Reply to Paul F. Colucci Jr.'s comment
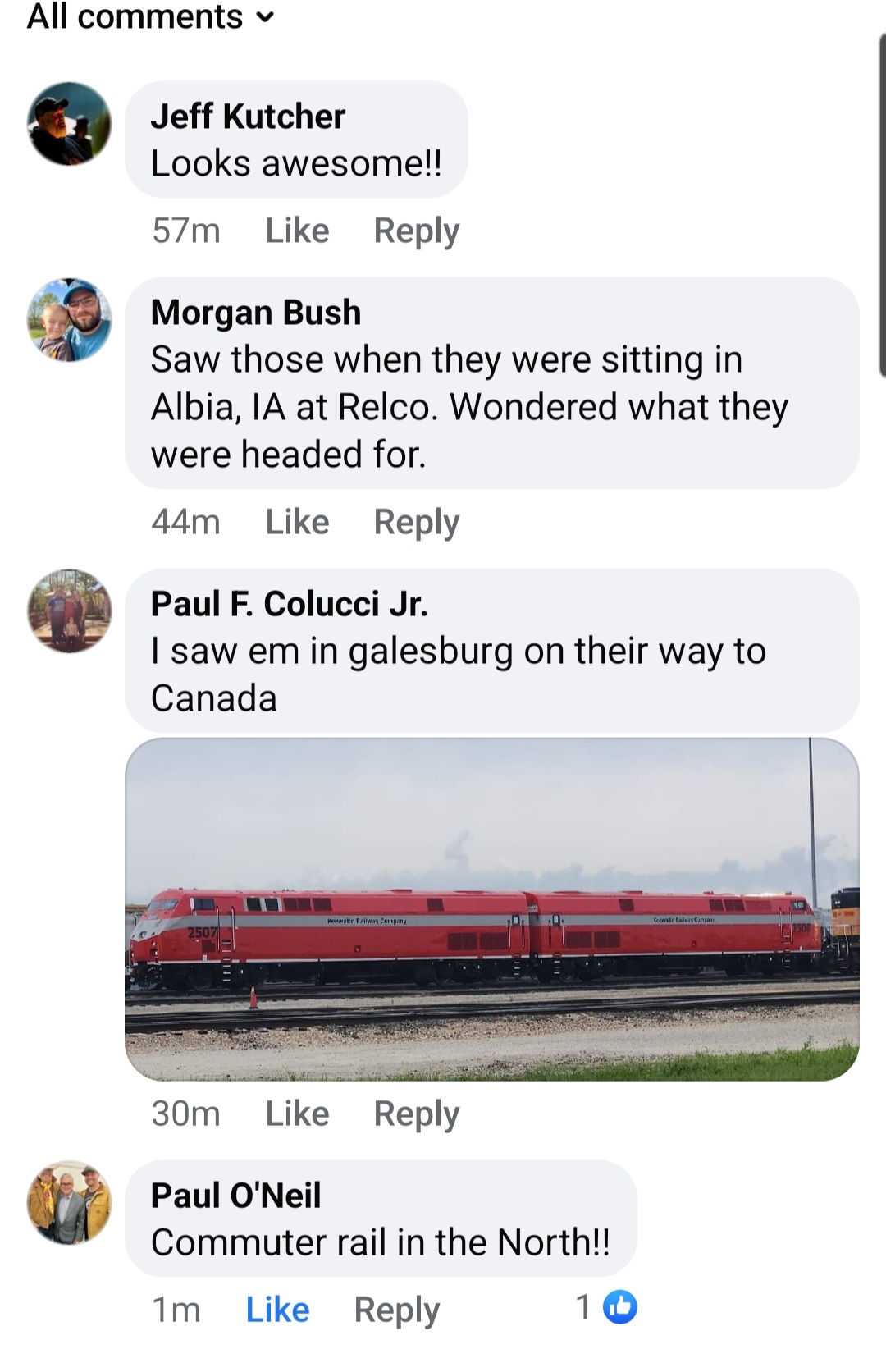Viewport: 886px width, 1372px height. (x=416, y=1114)
